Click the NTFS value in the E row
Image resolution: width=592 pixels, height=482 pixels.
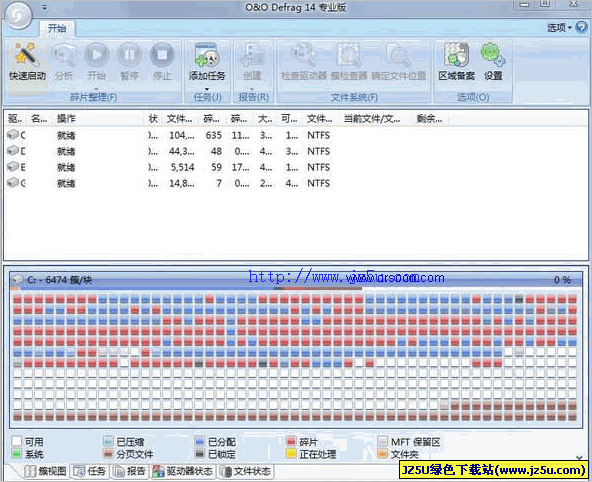(318, 167)
